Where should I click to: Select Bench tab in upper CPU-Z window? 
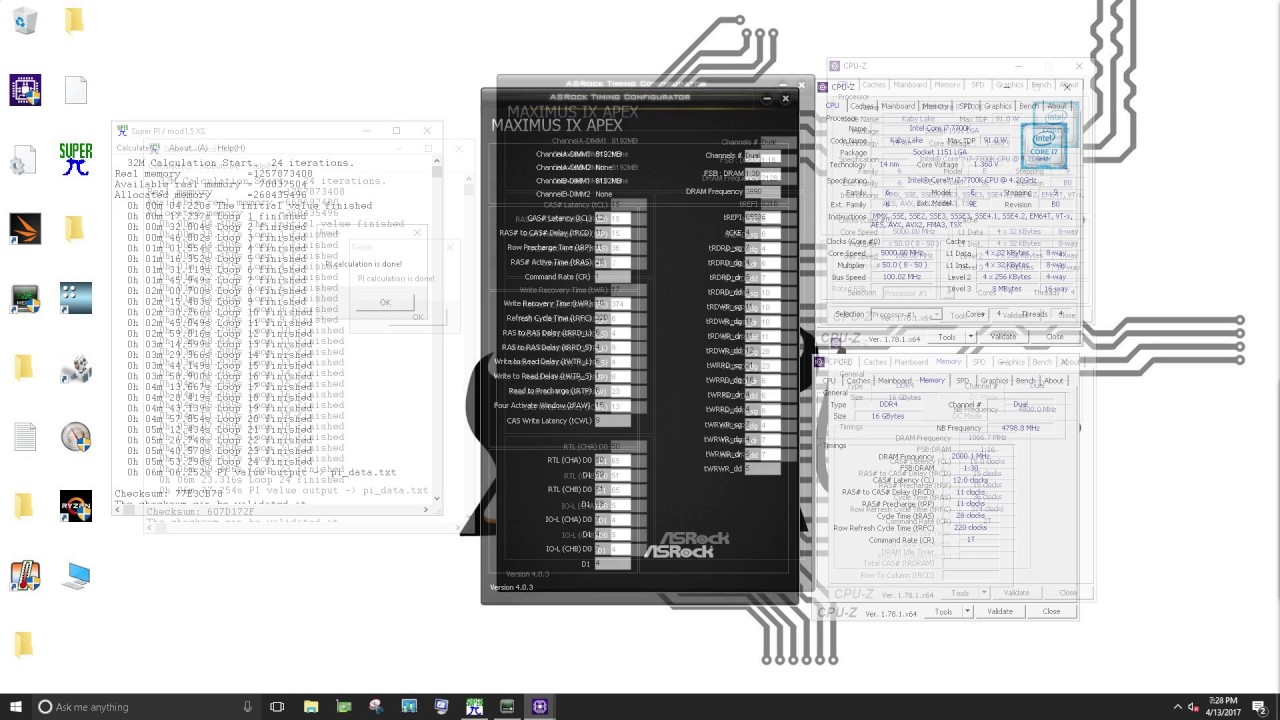click(x=1028, y=106)
